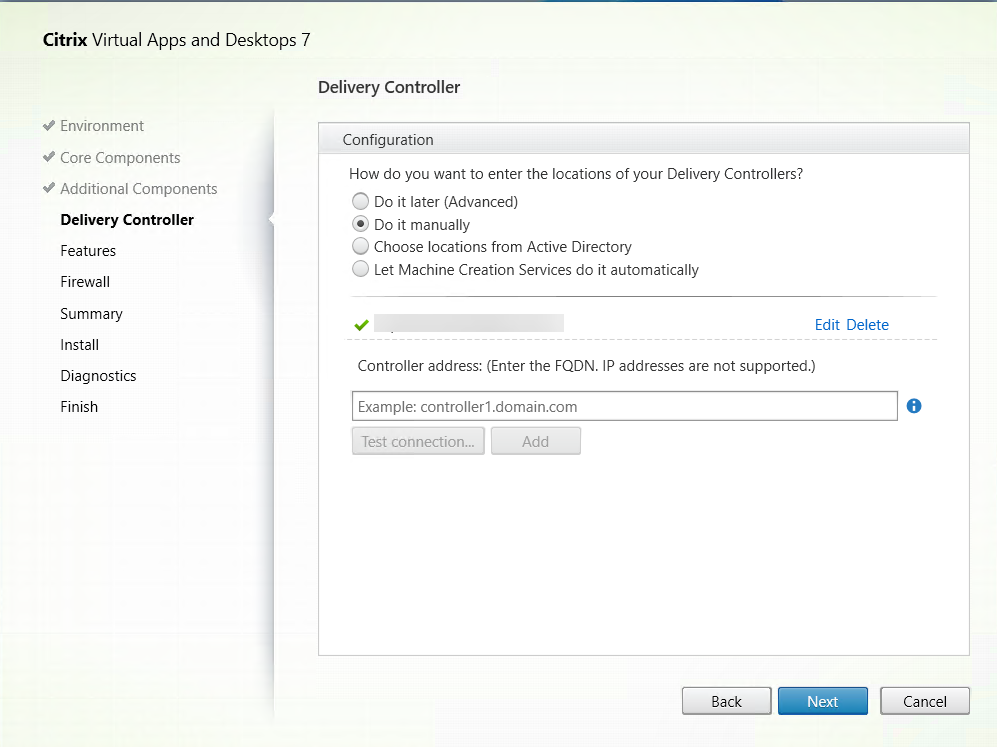
Task: Click the Additional Components checkmark icon
Action: click(49, 188)
